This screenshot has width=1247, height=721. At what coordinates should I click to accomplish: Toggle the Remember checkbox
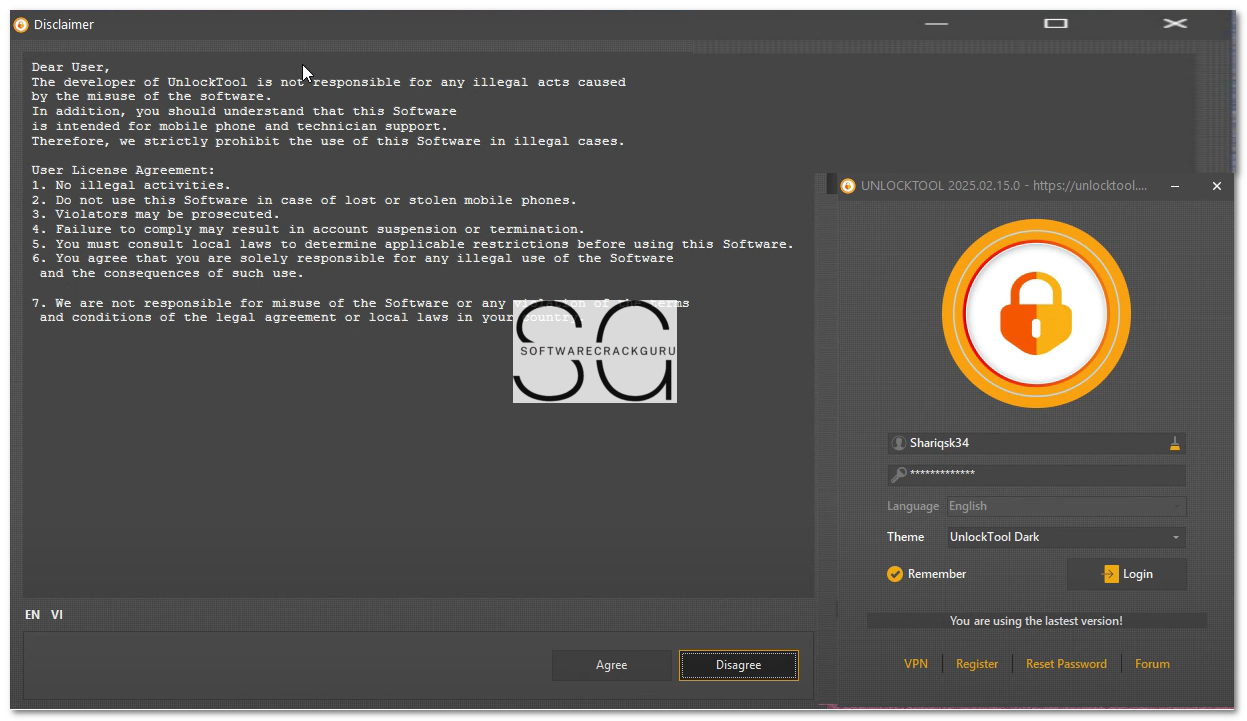pos(895,574)
